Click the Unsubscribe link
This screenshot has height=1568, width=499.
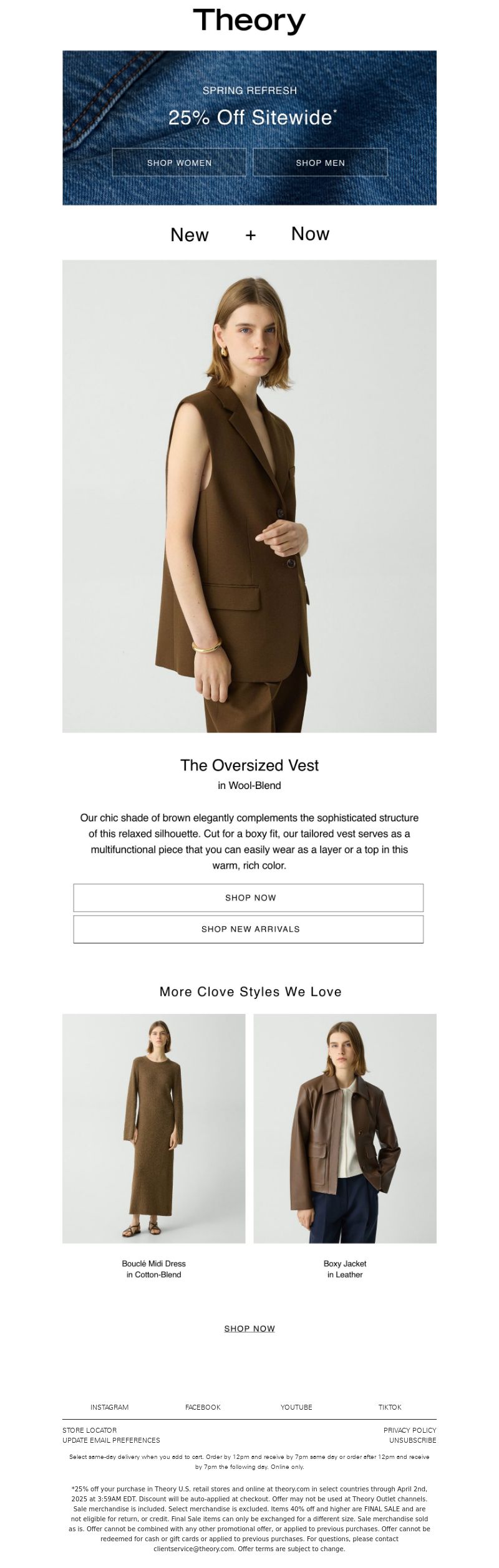(x=413, y=1440)
